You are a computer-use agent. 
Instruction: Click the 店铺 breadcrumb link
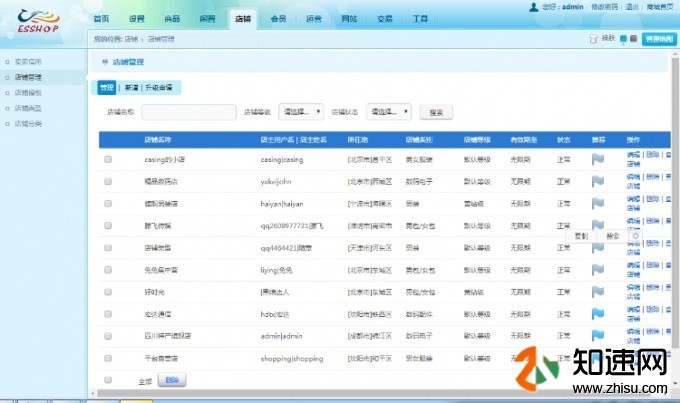pyautogui.click(x=131, y=39)
